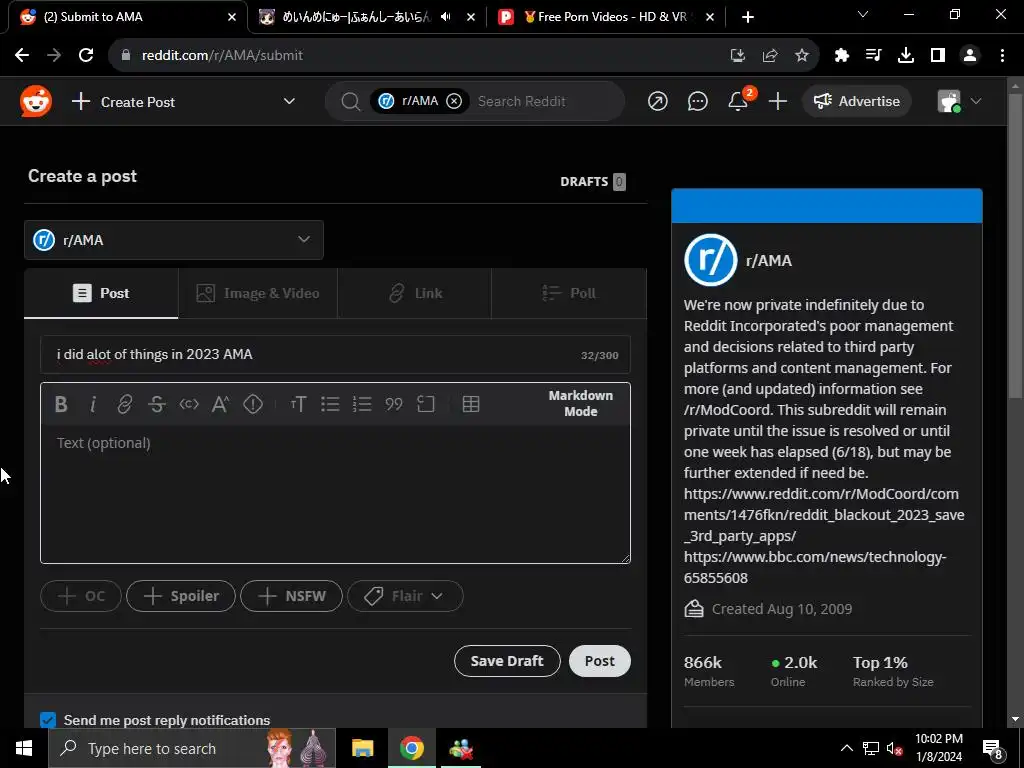Show hidden system tray icons
Screen dimensions: 1024x768
846,748
